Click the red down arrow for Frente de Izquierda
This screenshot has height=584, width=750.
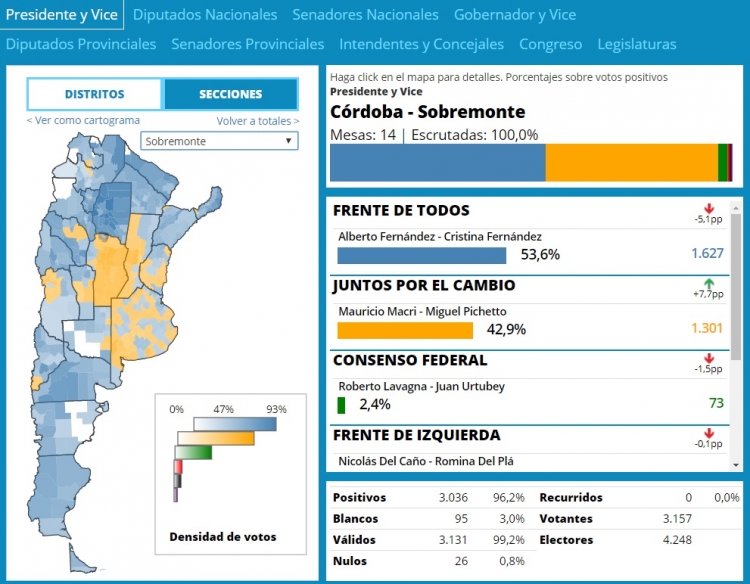coord(709,433)
